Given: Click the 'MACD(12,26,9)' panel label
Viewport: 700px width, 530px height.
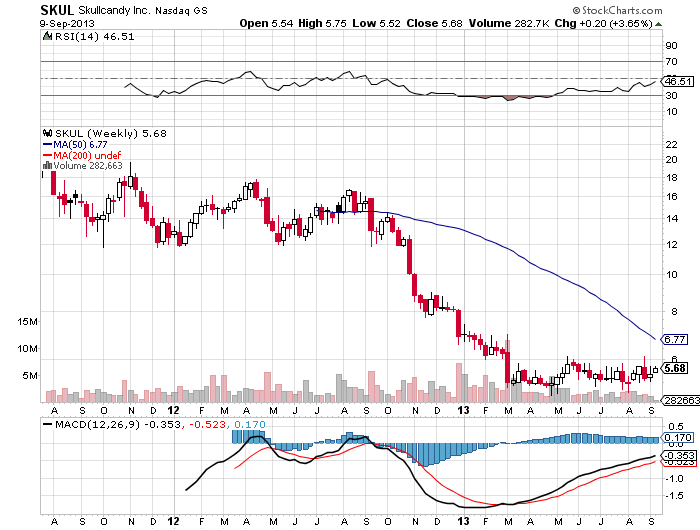Looking at the screenshot, I should tap(98, 424).
